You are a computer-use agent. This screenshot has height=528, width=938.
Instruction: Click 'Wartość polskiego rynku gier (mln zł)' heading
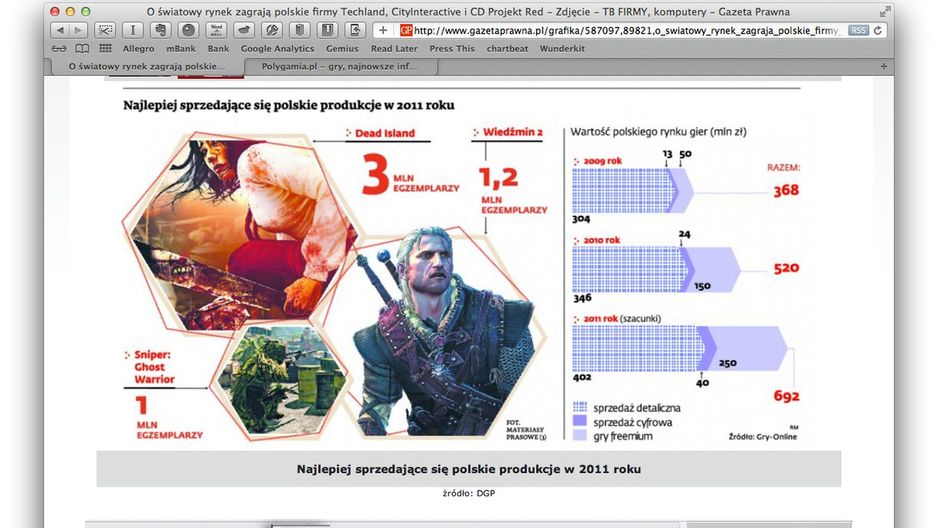coord(658,132)
